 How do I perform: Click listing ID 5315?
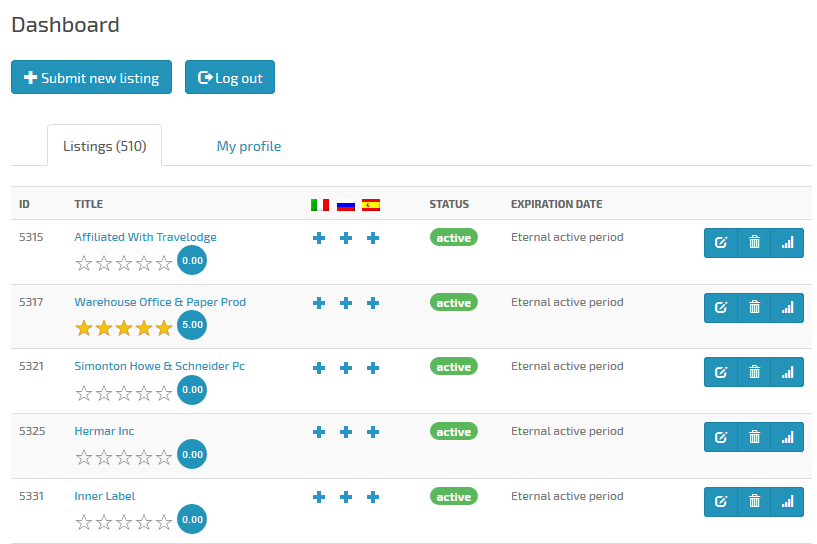(31, 237)
